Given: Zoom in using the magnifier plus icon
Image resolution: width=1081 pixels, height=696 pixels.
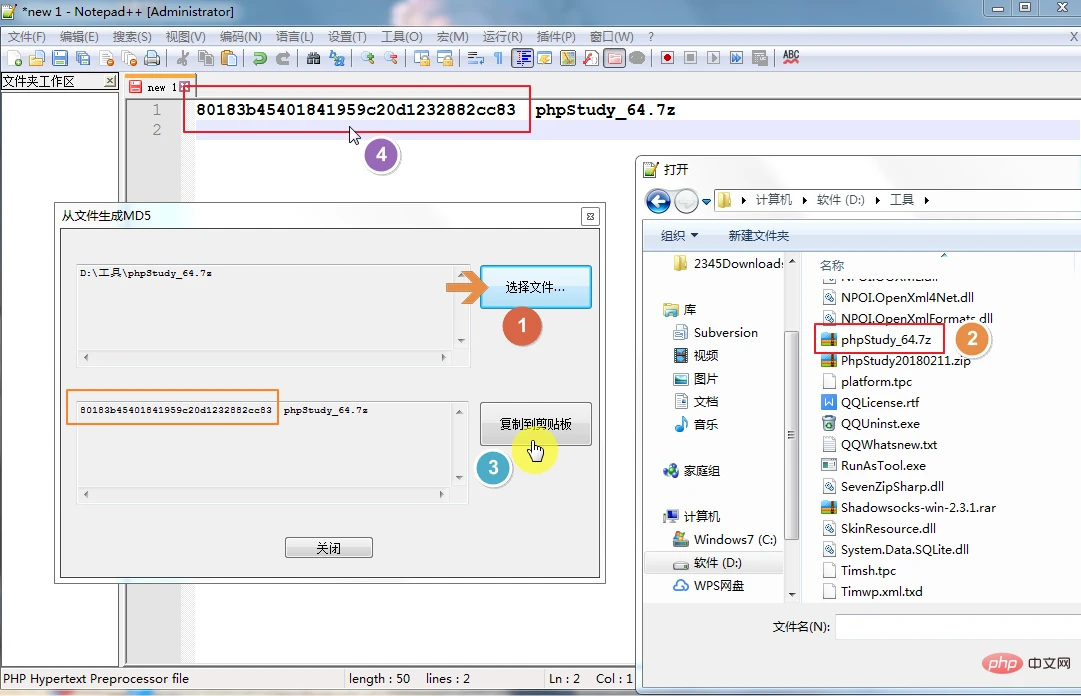Looking at the screenshot, I should [367, 58].
